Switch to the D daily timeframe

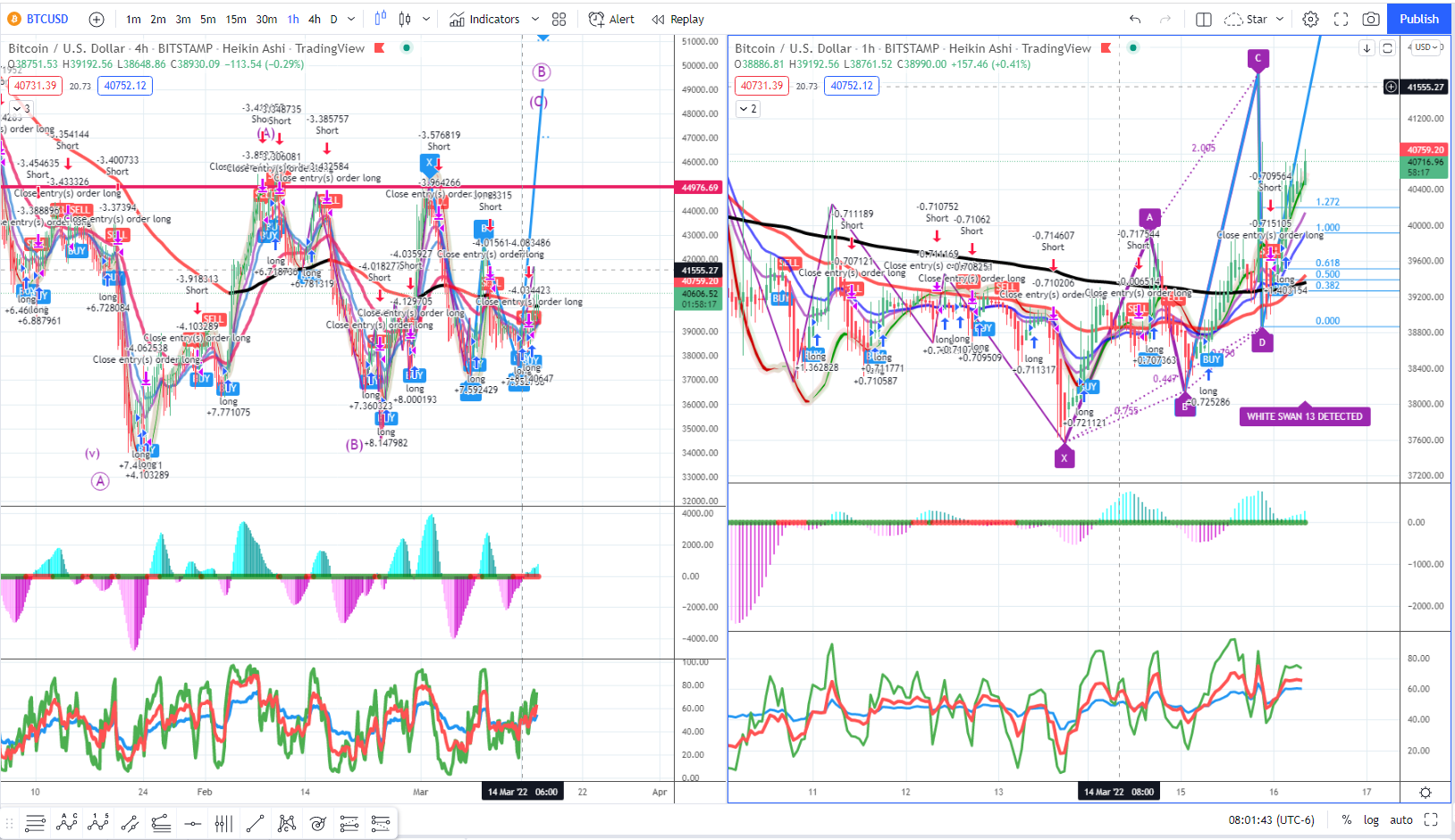(x=334, y=19)
